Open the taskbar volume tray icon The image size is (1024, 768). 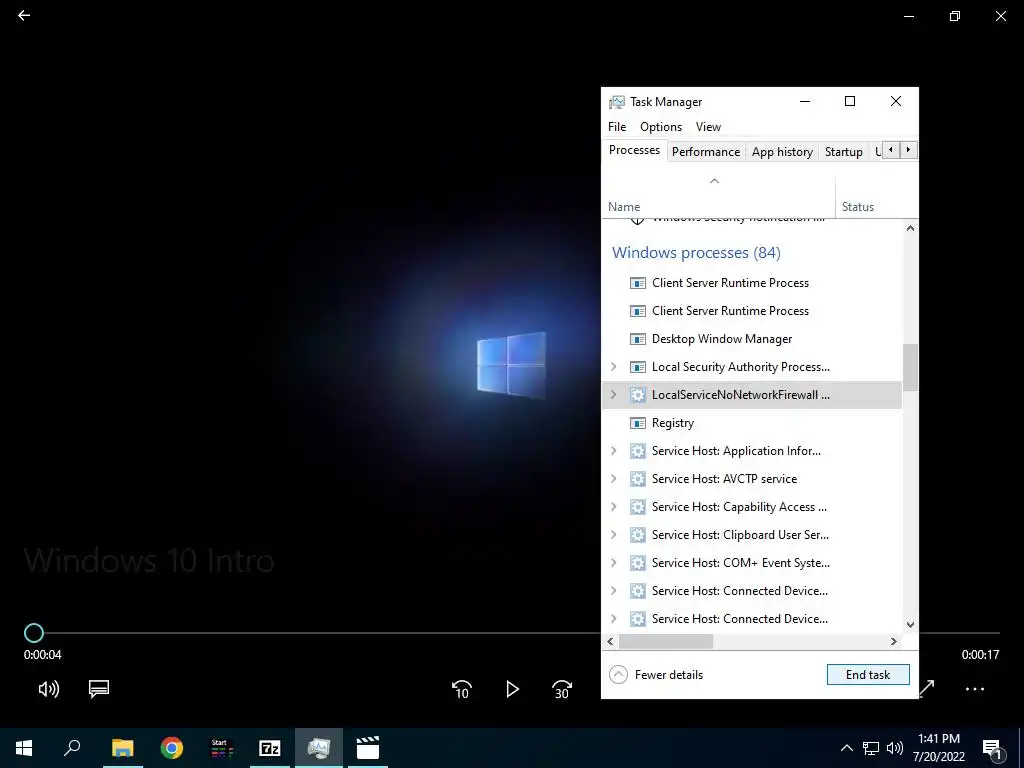(895, 748)
